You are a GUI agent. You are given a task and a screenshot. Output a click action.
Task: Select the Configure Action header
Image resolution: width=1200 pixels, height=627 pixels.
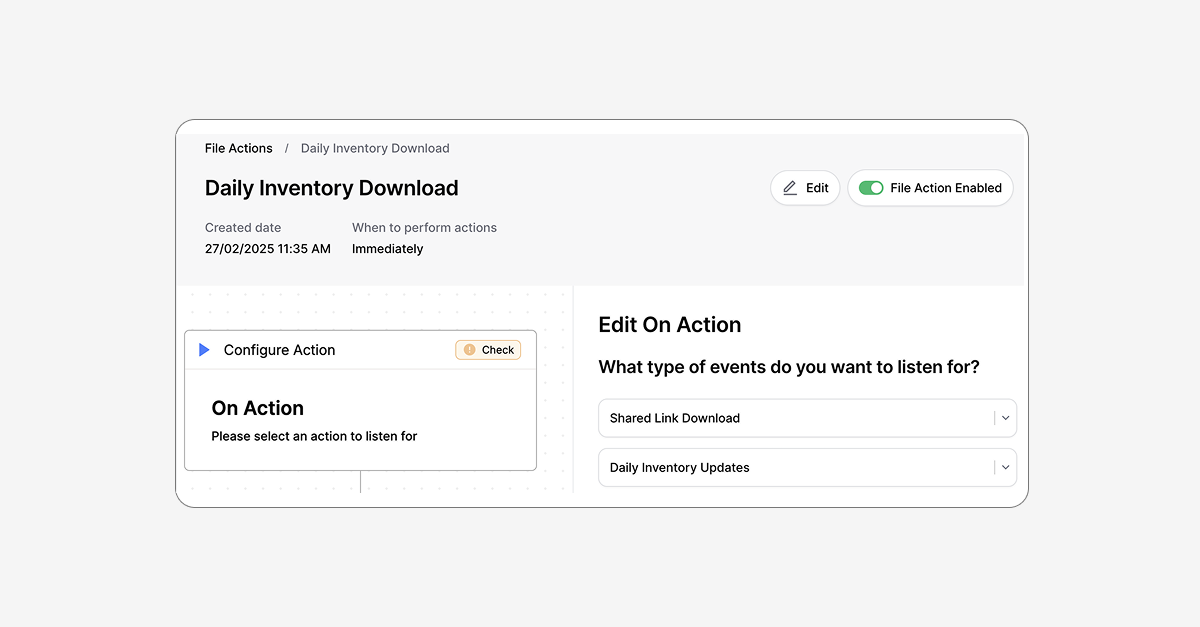(361, 350)
